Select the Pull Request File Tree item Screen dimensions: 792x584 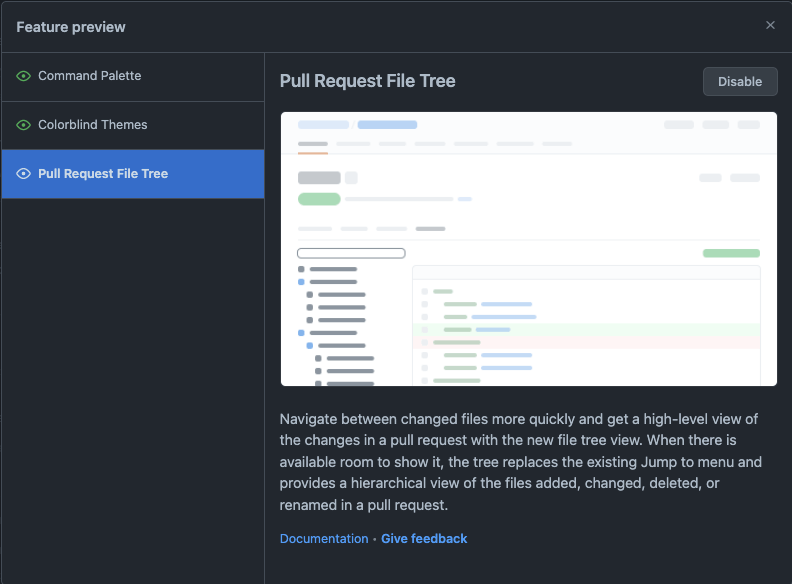pos(103,174)
